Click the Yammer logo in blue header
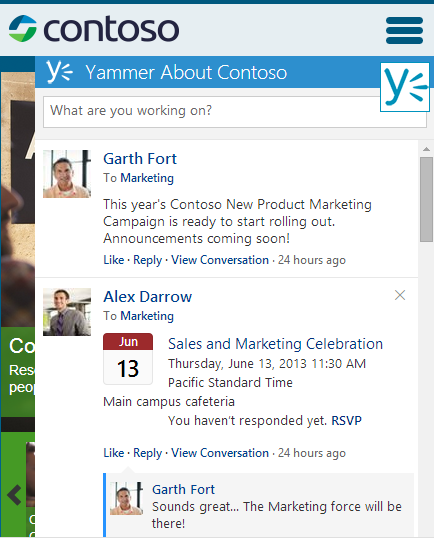434x538 pixels. pos(60,72)
